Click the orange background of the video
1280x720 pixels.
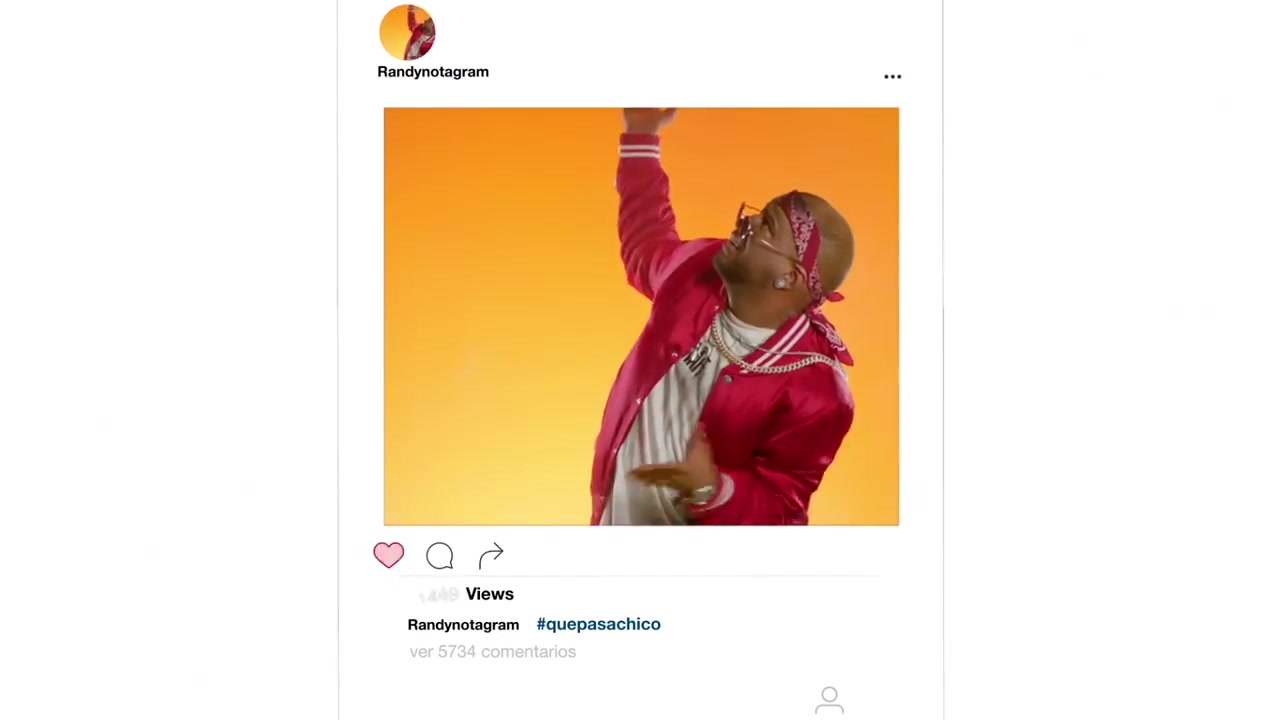point(480,300)
